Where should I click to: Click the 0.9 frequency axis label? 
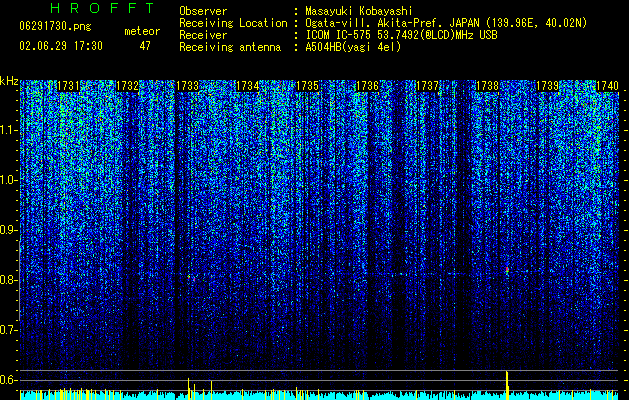point(8,230)
